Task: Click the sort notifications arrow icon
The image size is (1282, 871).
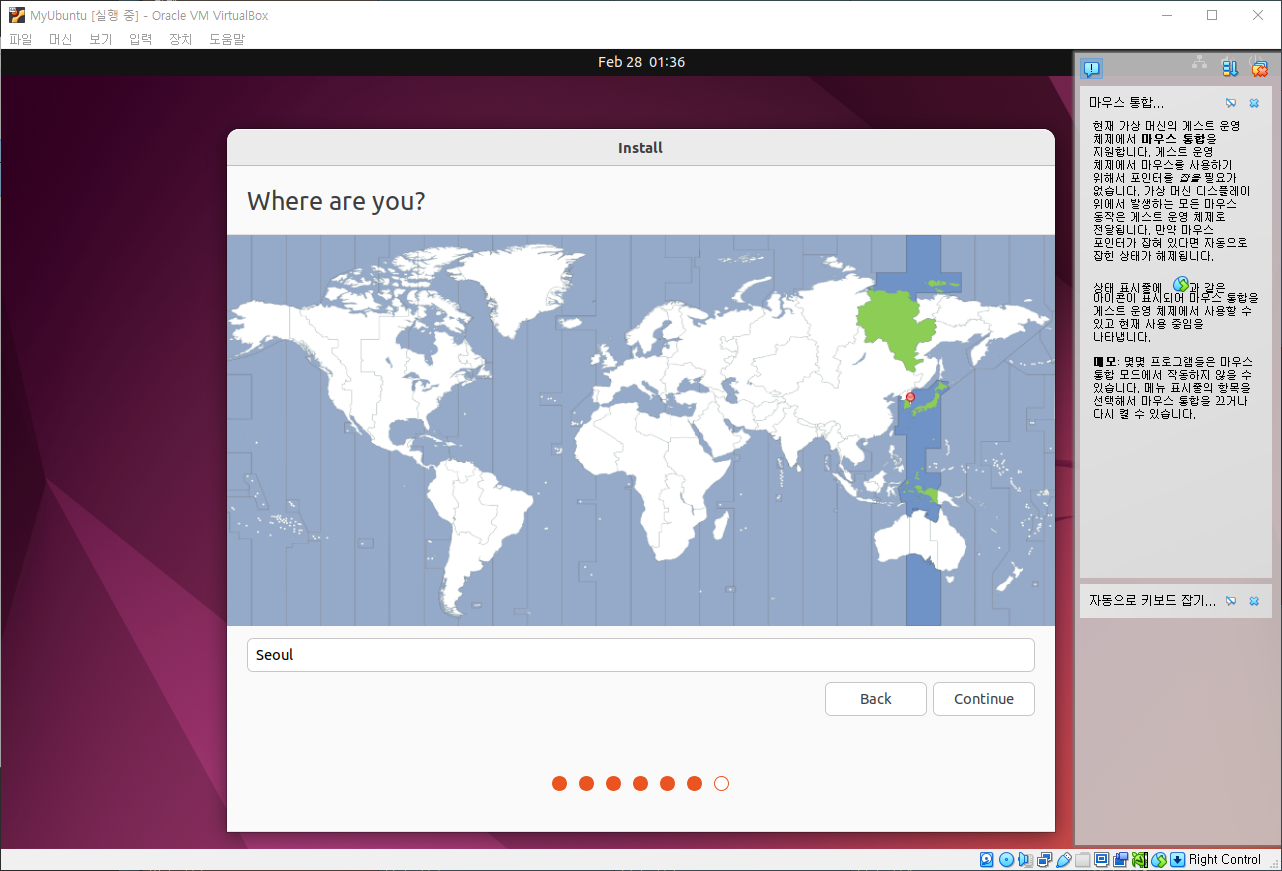Action: click(x=1230, y=68)
